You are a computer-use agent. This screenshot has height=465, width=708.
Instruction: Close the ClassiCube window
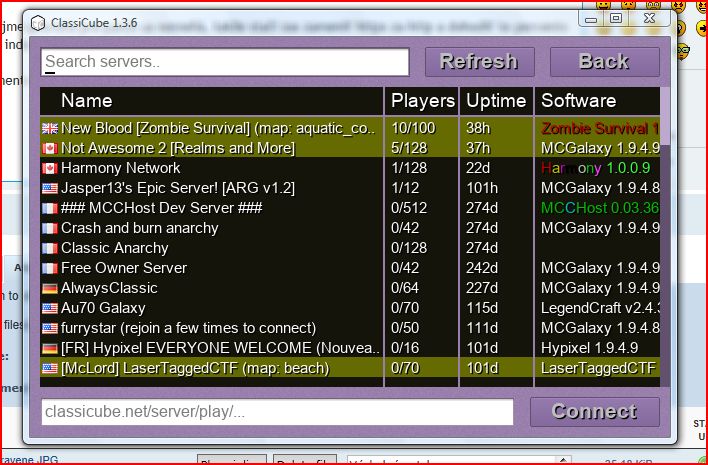pos(649,19)
